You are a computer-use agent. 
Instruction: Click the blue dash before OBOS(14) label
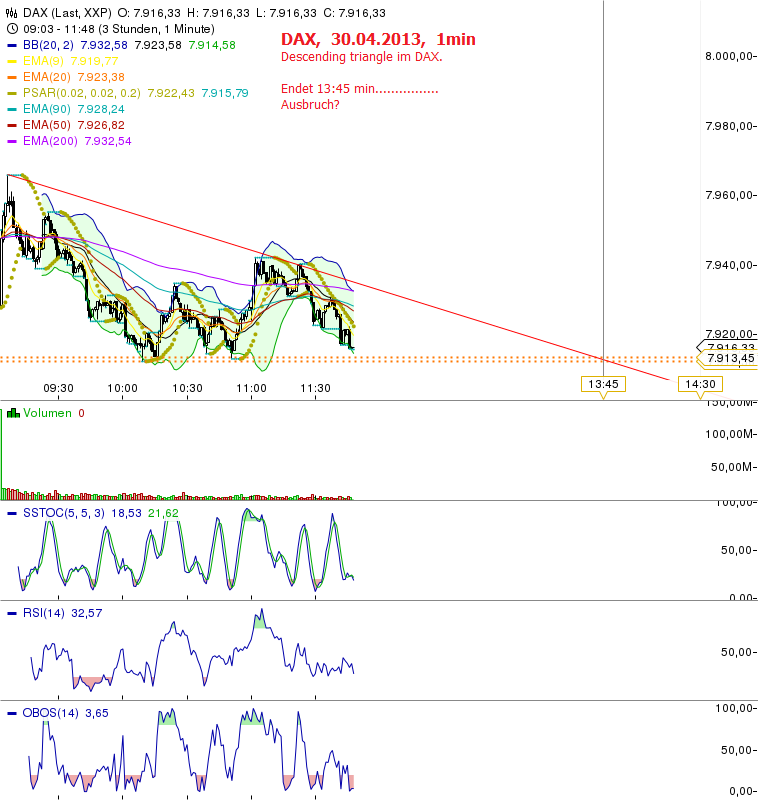[12, 713]
